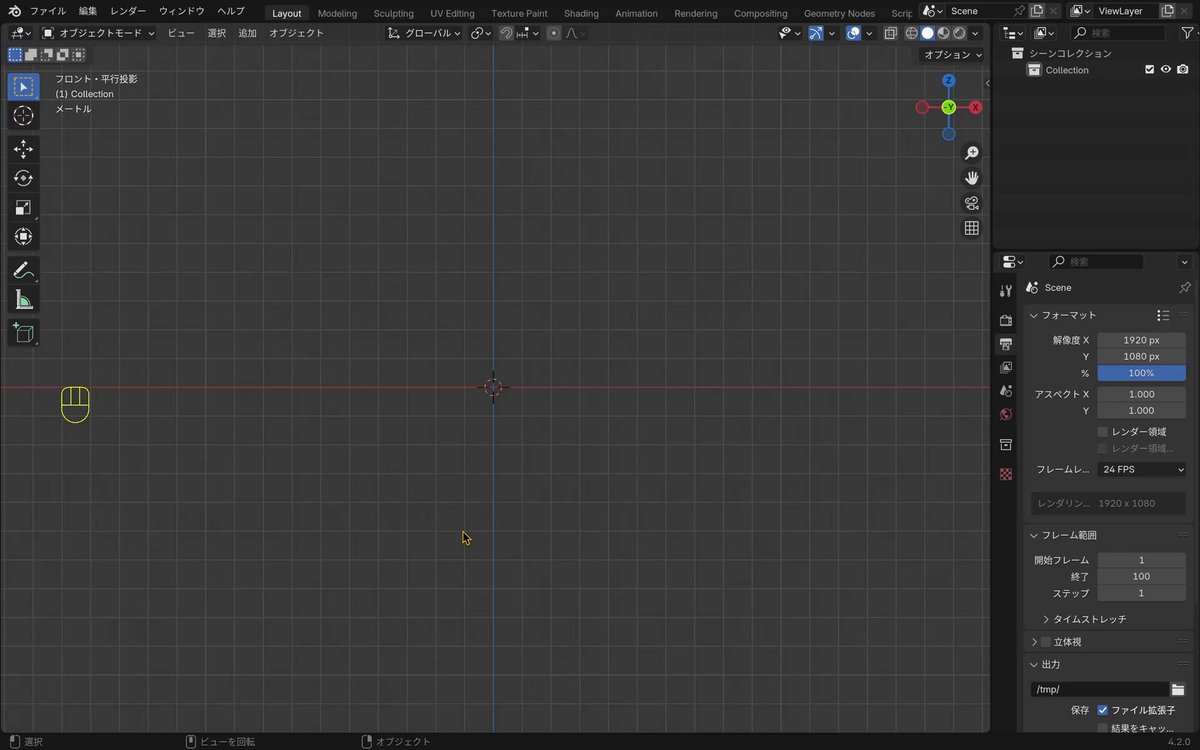This screenshot has width=1200, height=750.
Task: Open the 24 FPS frame rate dropdown
Action: [1141, 469]
